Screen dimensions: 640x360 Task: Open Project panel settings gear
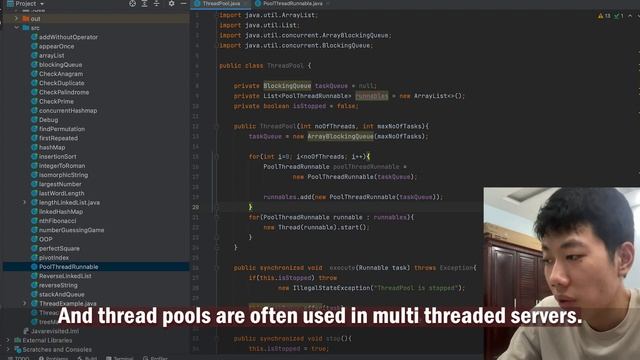coord(171,3)
